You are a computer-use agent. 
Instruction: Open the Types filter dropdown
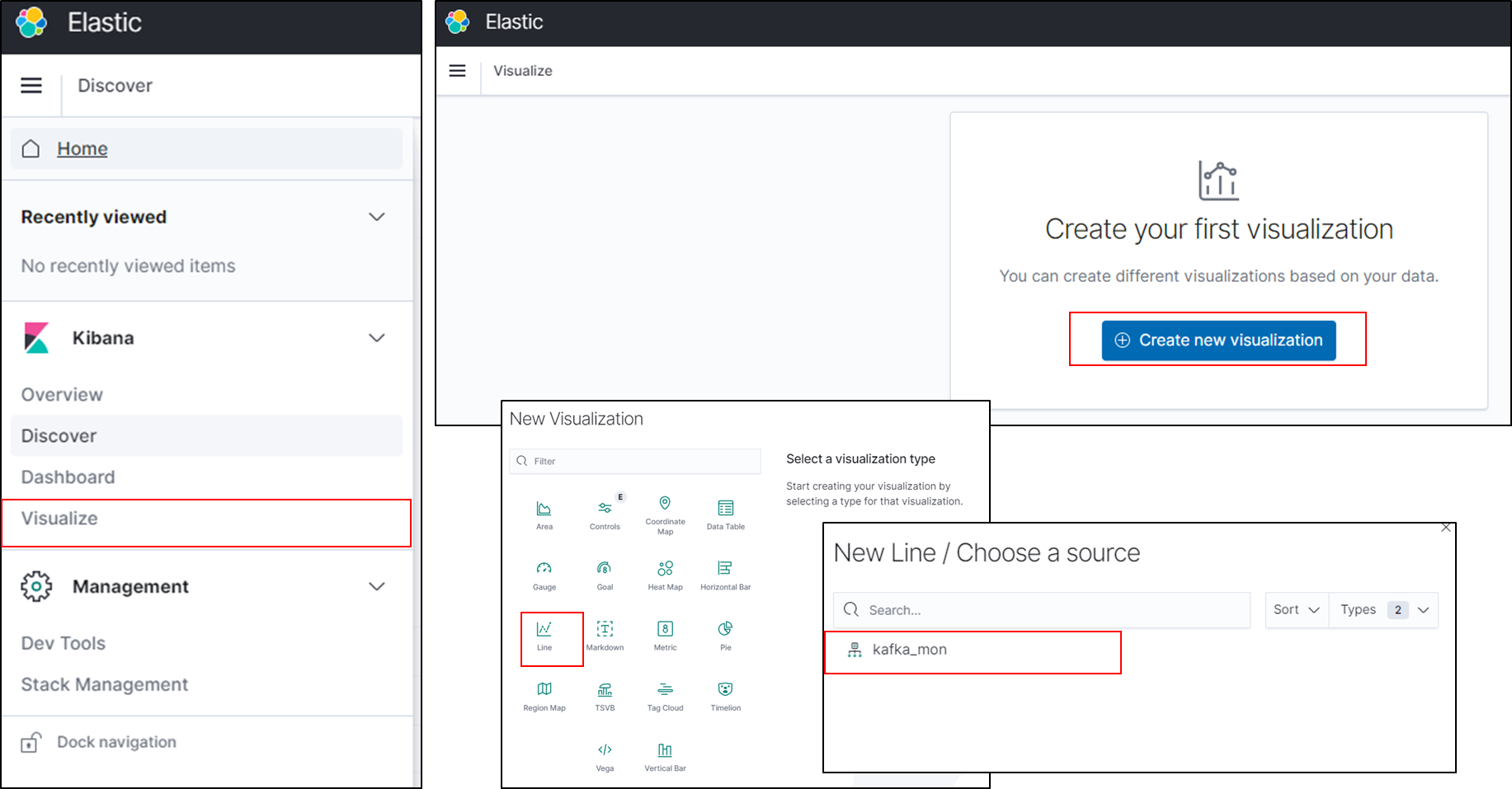coord(1383,609)
